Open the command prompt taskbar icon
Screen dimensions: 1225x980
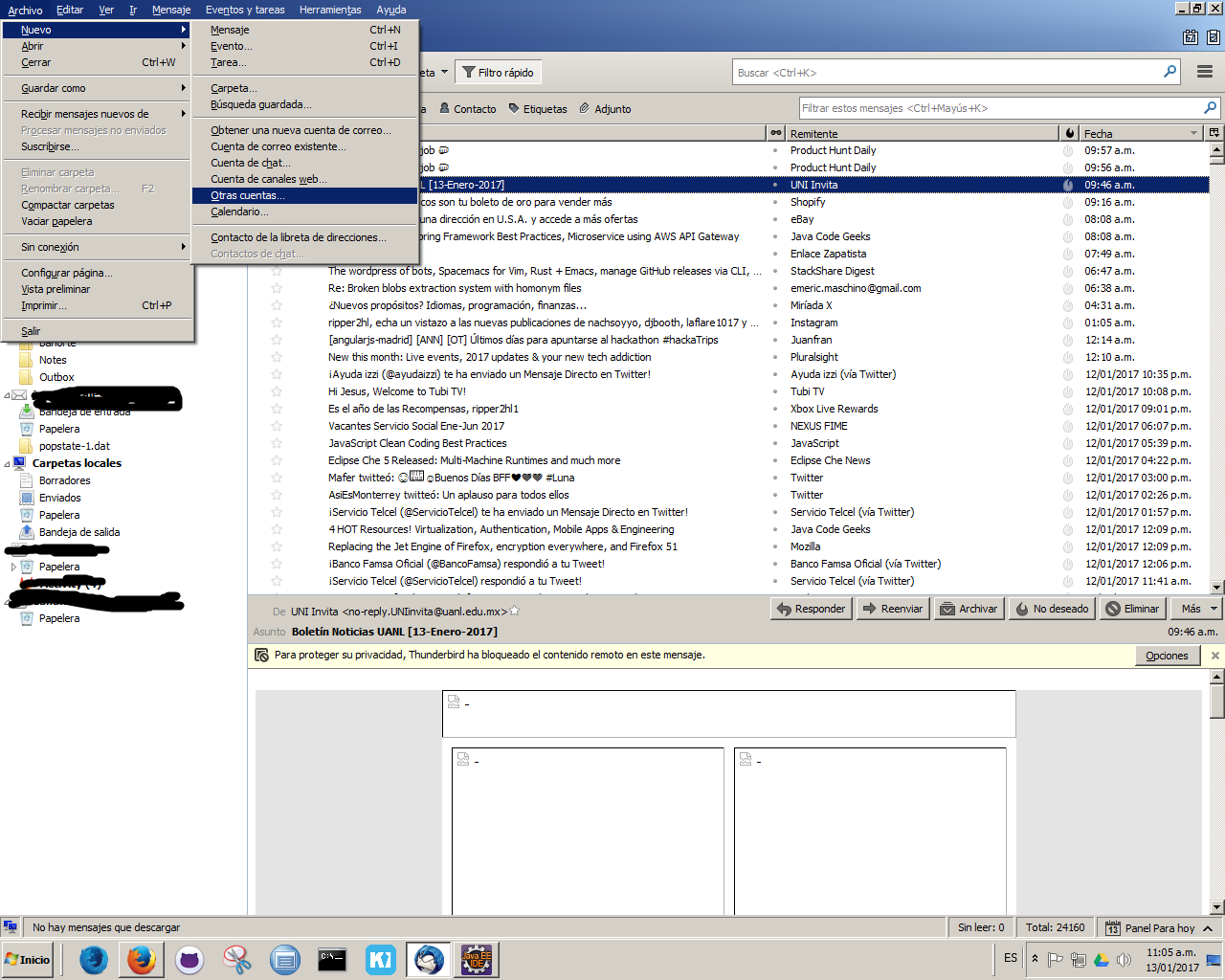332,959
